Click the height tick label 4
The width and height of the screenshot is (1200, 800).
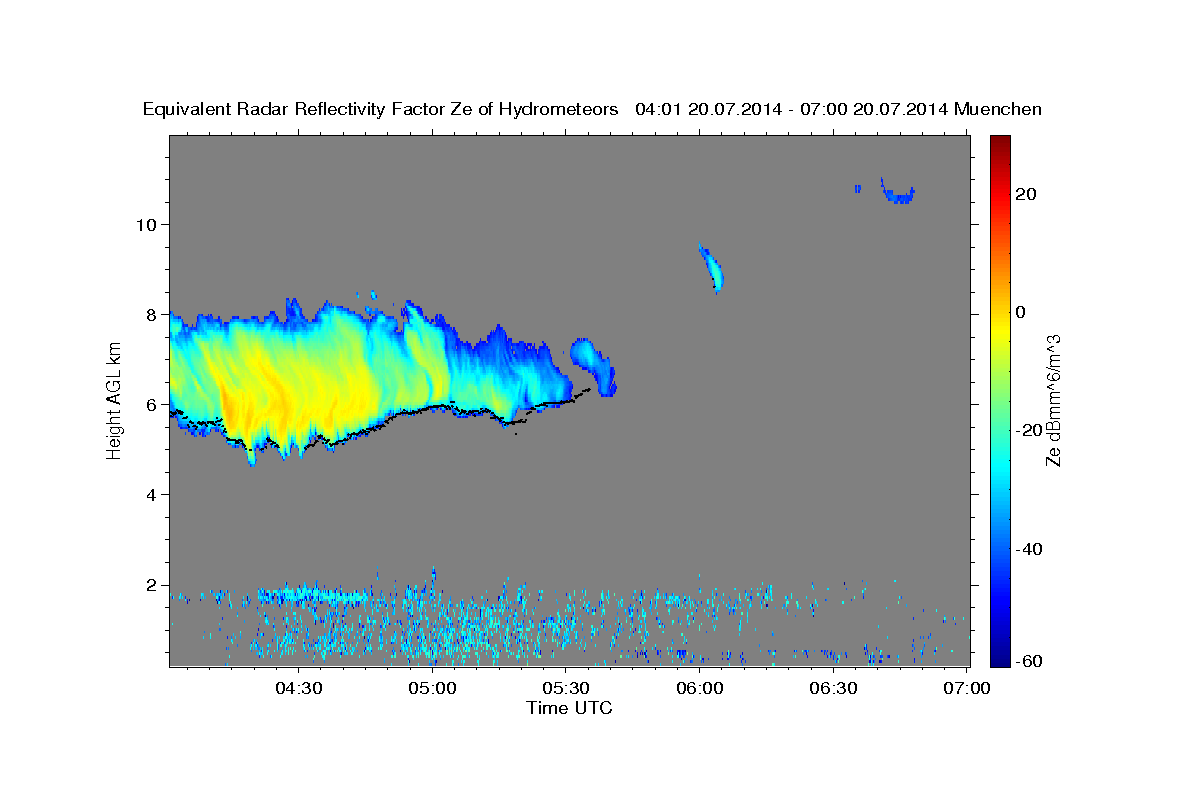coord(153,495)
